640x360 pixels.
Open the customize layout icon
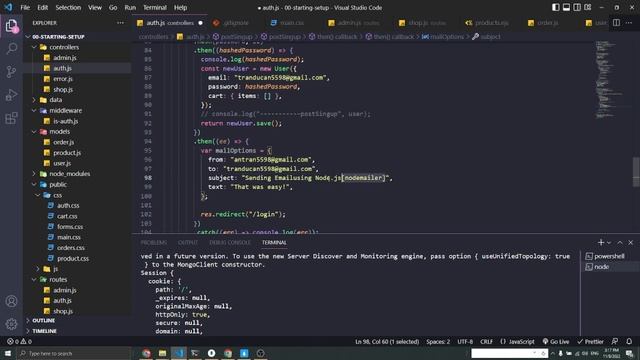[588, 7]
